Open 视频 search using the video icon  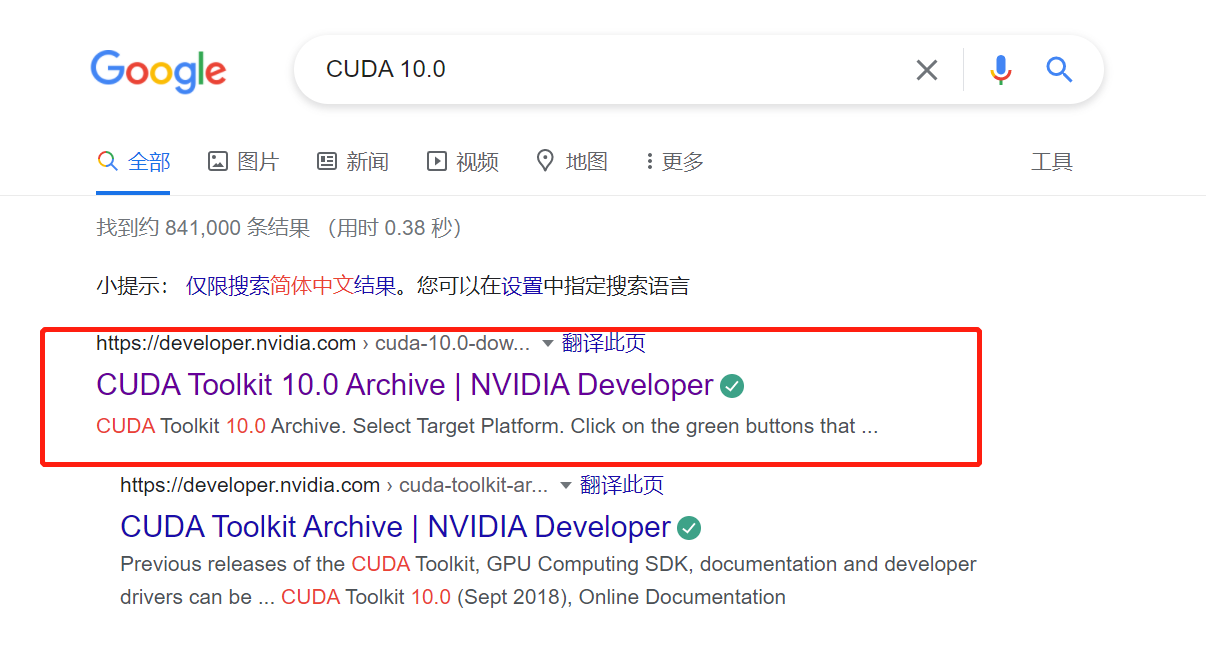437,161
